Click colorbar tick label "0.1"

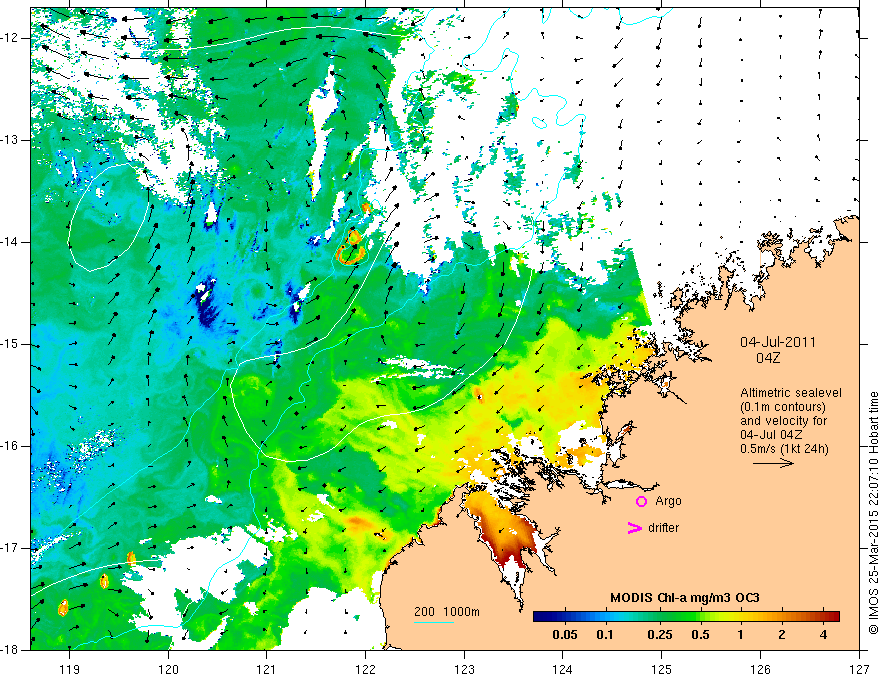(x=604, y=635)
